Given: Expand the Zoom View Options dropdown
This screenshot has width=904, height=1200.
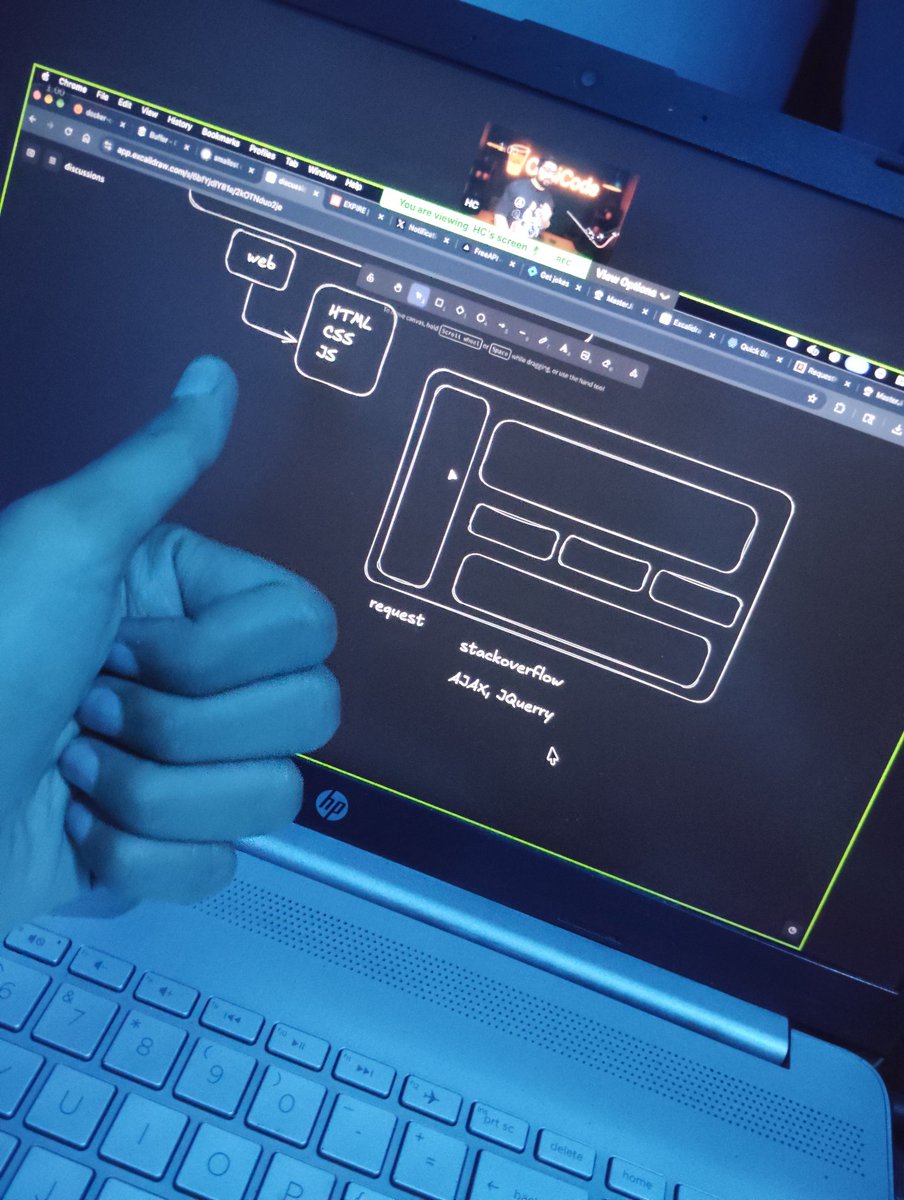Looking at the screenshot, I should tap(632, 284).
